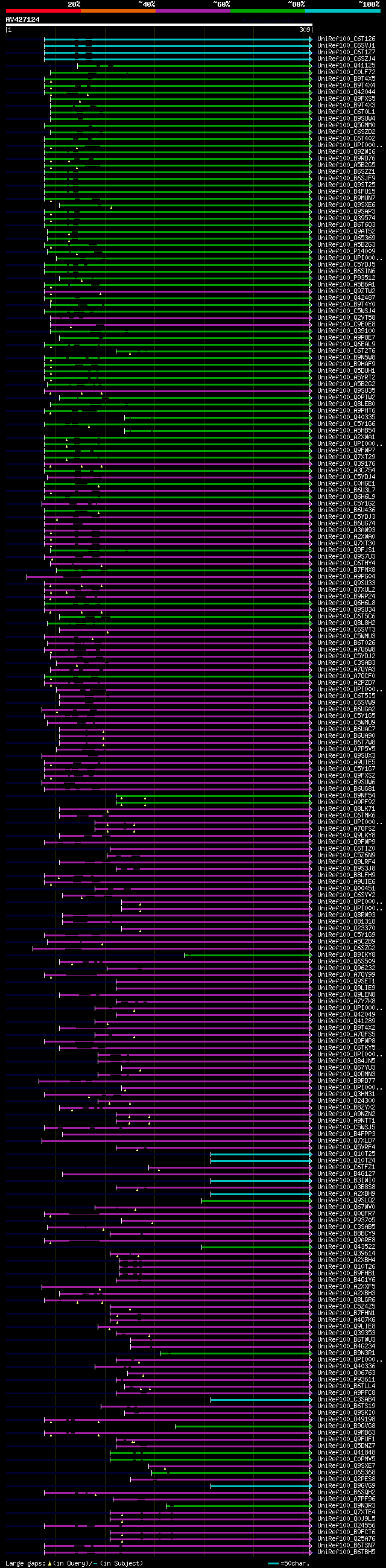Select the UniRef100_Q10T25 label

346,1154
